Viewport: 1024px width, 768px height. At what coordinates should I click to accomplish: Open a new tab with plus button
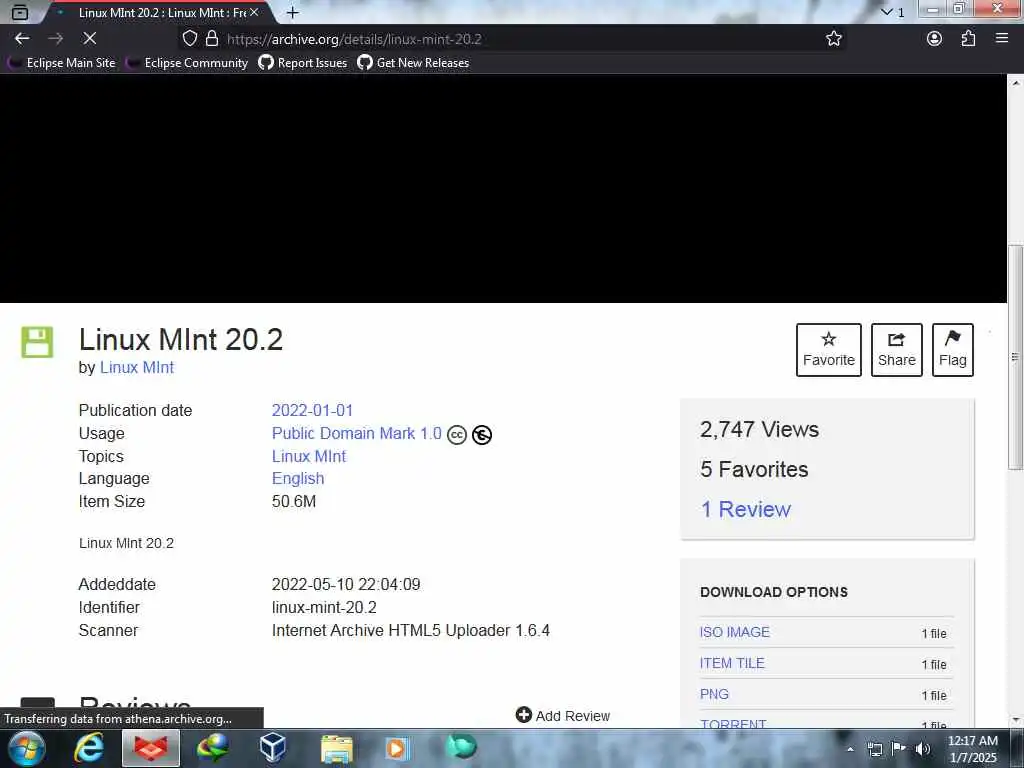click(x=293, y=12)
